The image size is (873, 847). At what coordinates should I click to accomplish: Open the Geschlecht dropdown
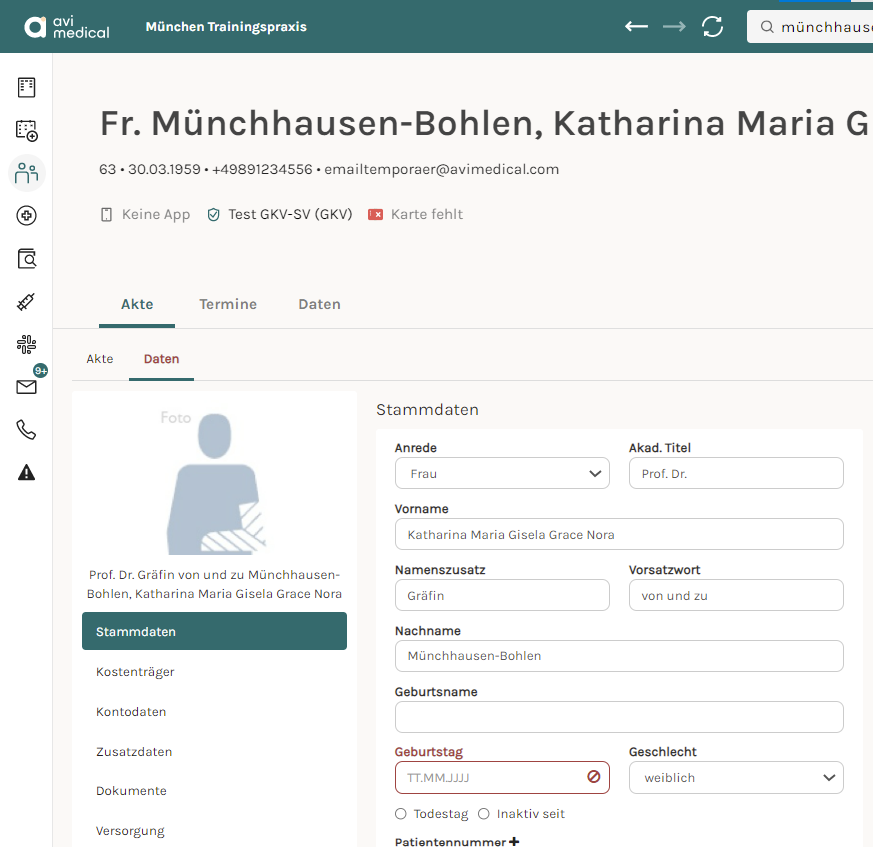point(736,777)
